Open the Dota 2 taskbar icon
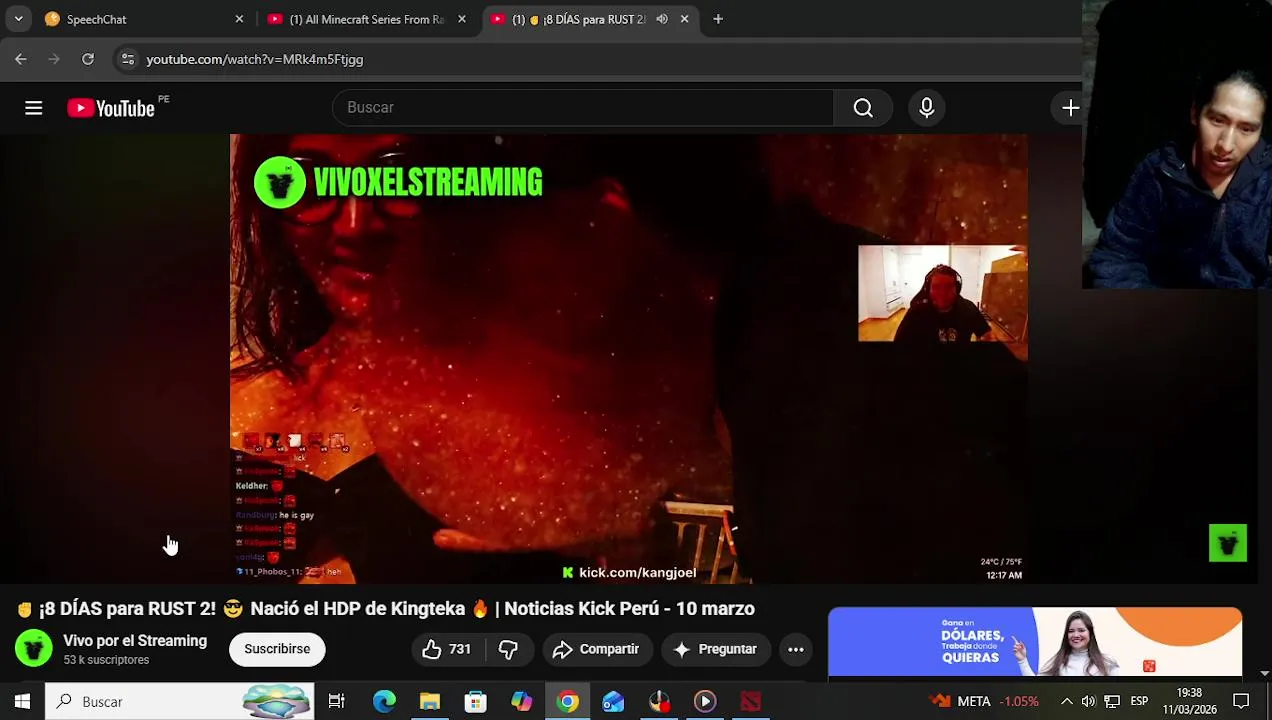The height and width of the screenshot is (720, 1272). tap(751, 701)
